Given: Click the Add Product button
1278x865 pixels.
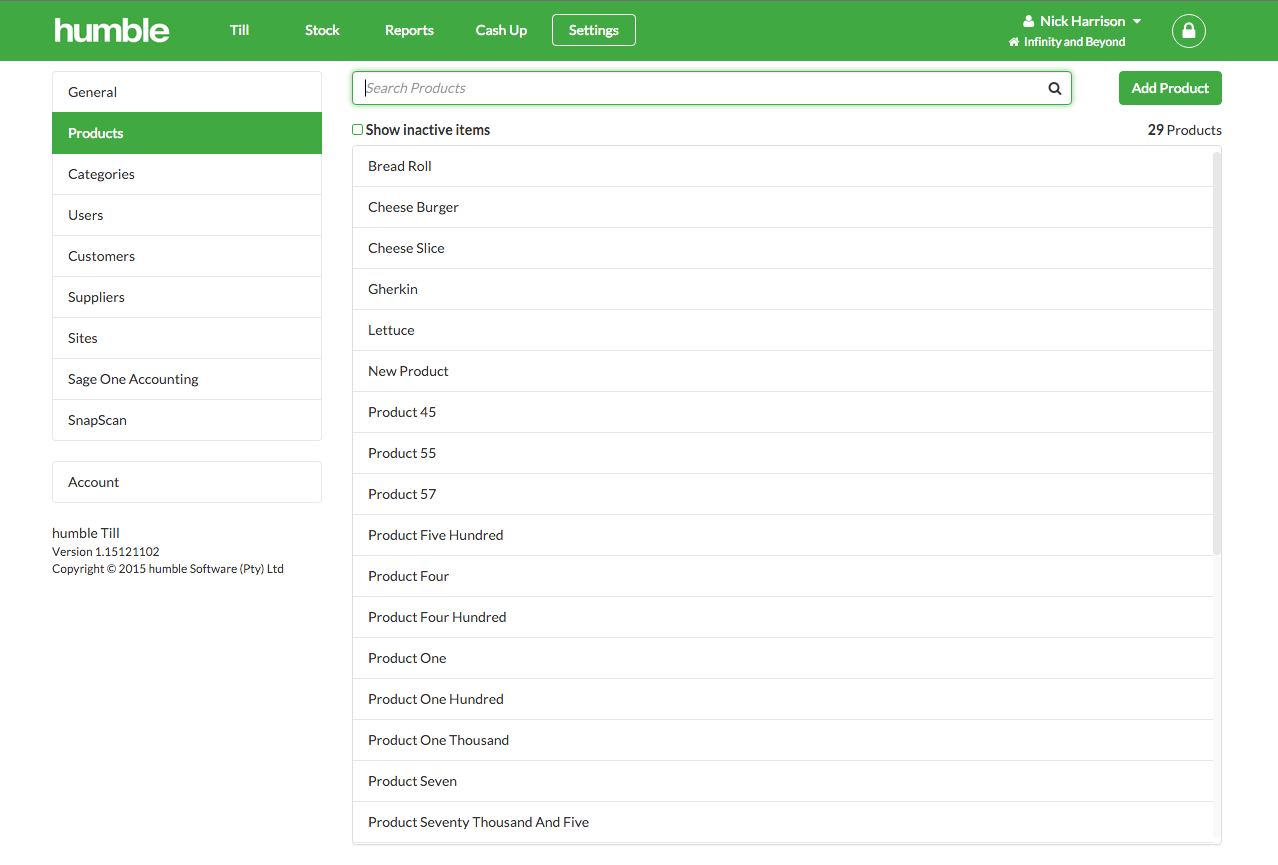Looking at the screenshot, I should (1170, 88).
